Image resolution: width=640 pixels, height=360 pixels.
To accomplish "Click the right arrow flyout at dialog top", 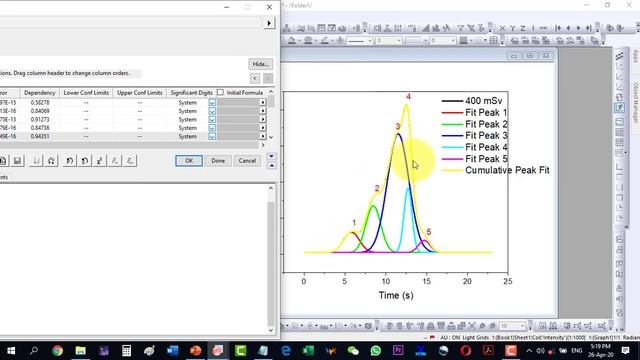I will [x=269, y=23].
